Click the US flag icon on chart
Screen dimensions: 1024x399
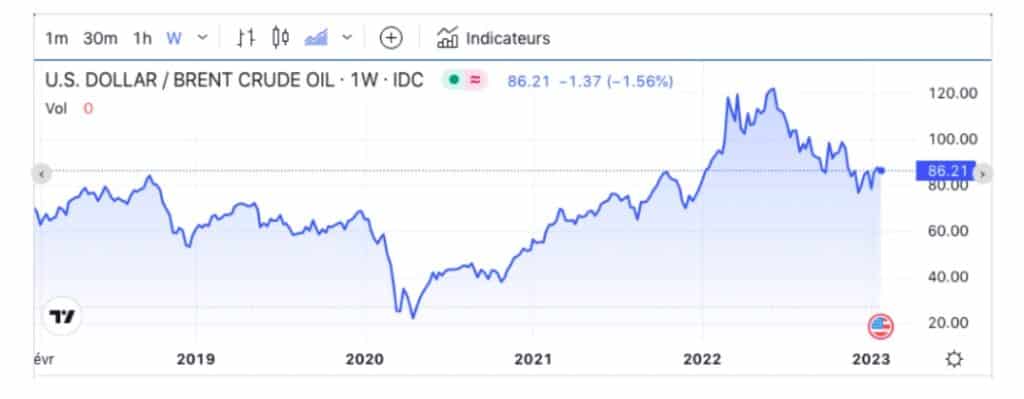[881, 327]
